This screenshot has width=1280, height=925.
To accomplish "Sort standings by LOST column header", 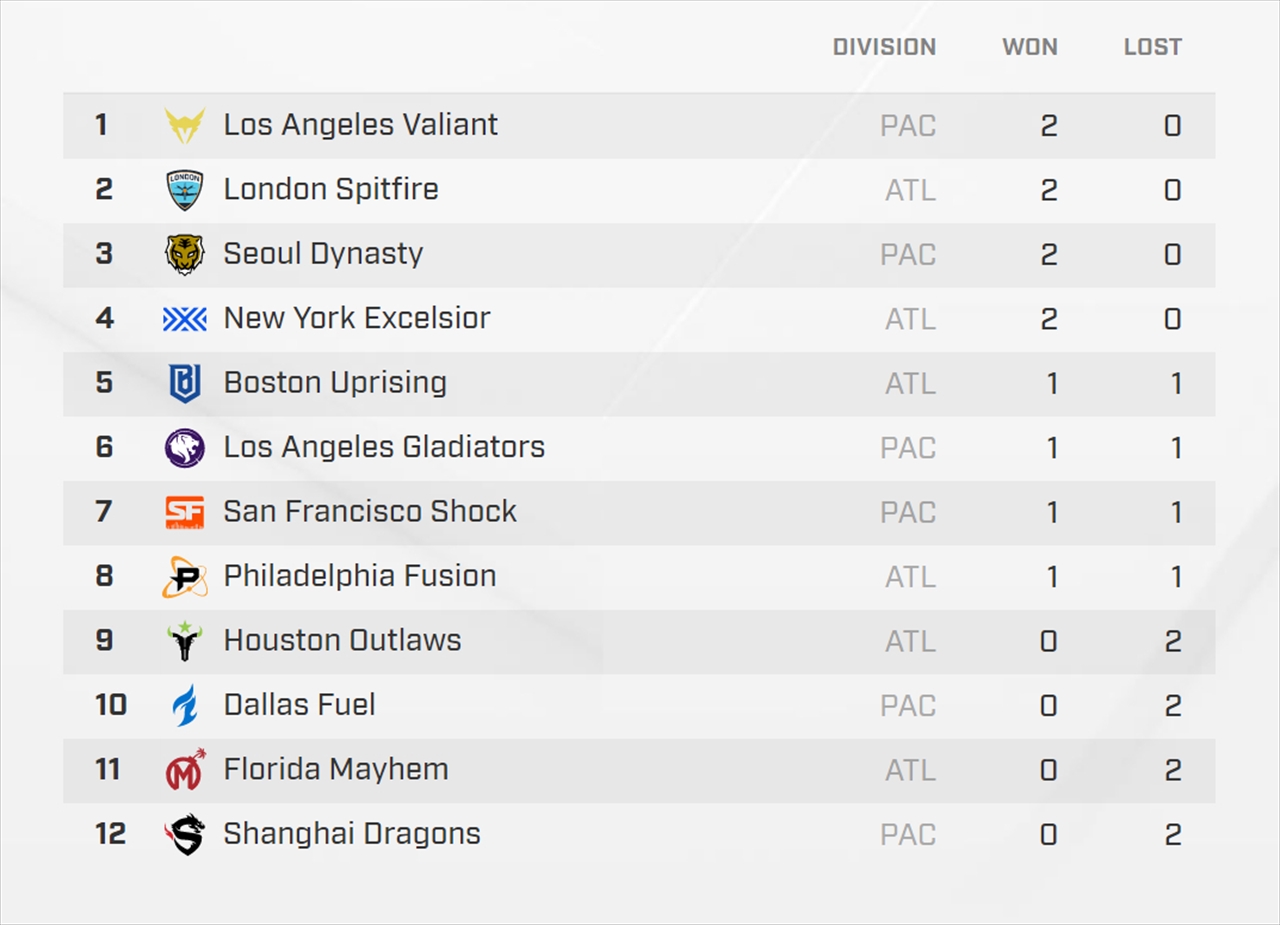I will [x=1152, y=47].
